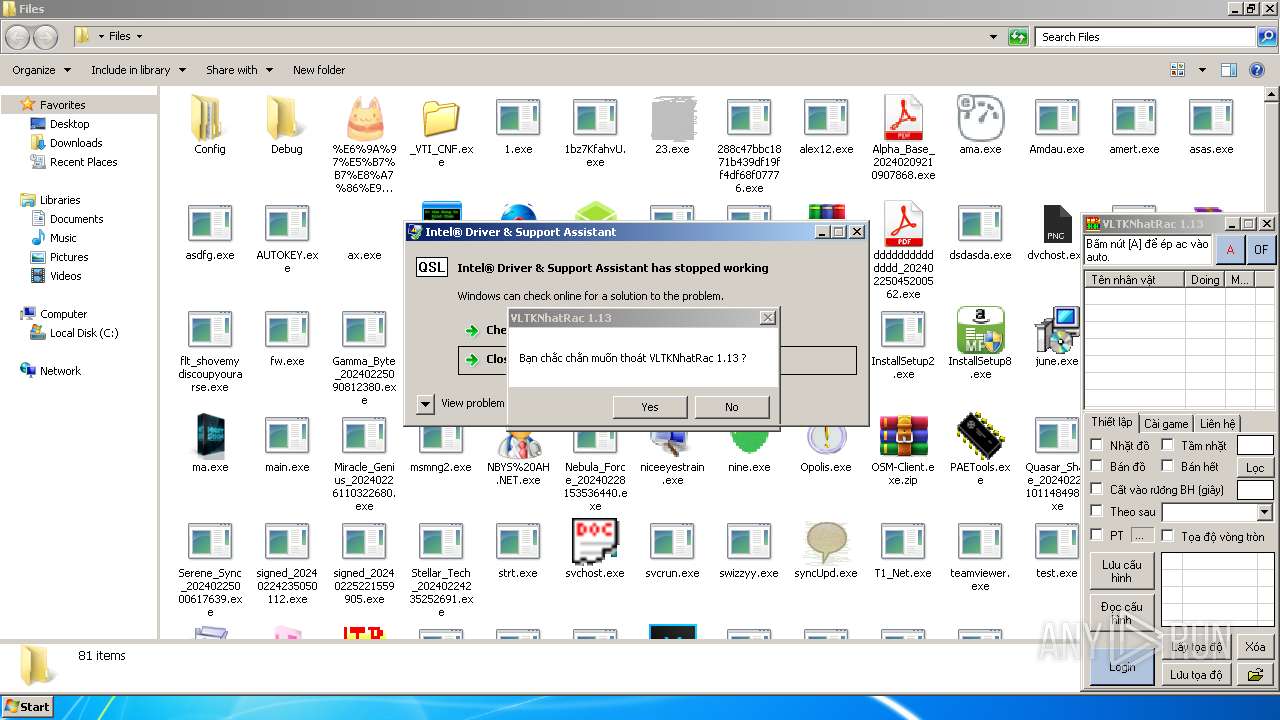Click the Xóa button
Viewport: 1280px width, 720px height.
click(1255, 647)
